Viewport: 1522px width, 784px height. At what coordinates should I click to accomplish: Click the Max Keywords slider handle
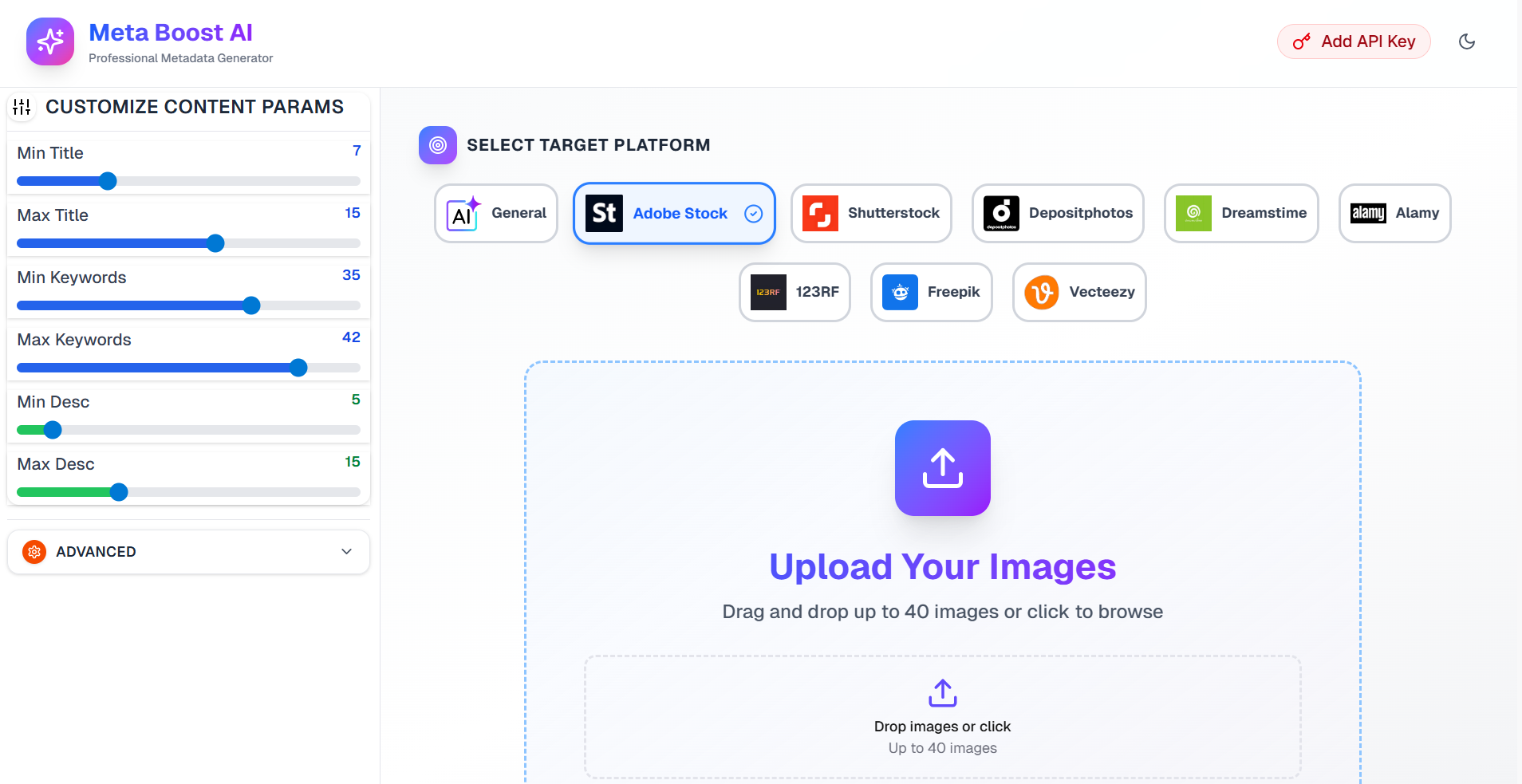click(x=298, y=368)
